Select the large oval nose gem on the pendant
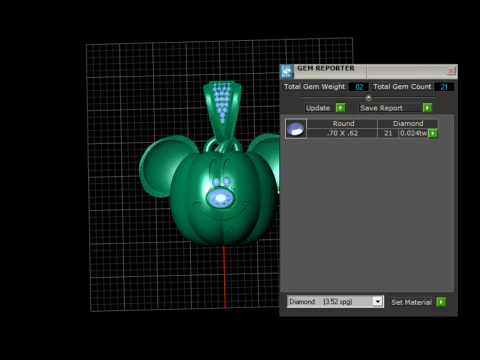 click(x=220, y=198)
